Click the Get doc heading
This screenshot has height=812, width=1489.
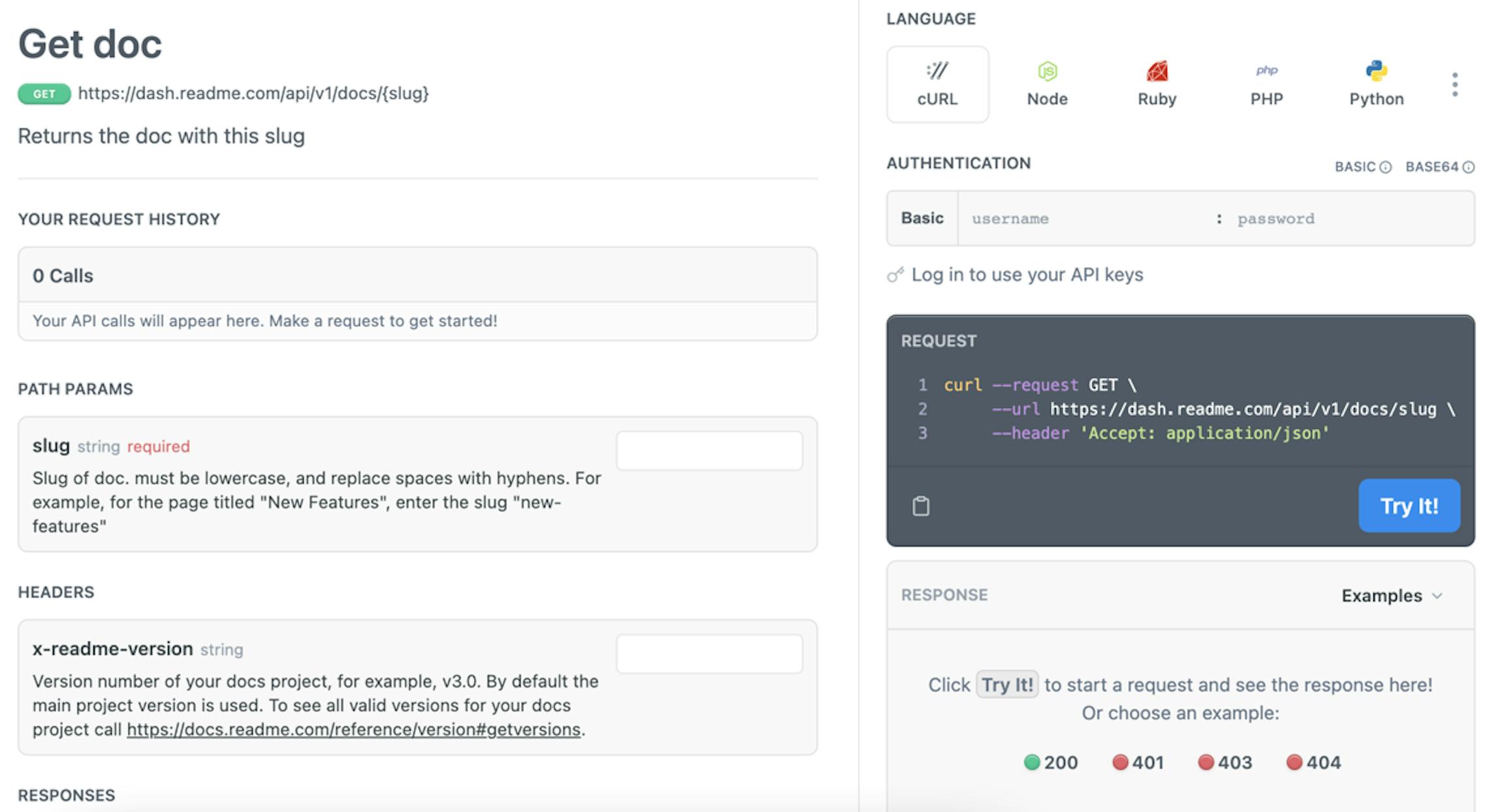(89, 44)
